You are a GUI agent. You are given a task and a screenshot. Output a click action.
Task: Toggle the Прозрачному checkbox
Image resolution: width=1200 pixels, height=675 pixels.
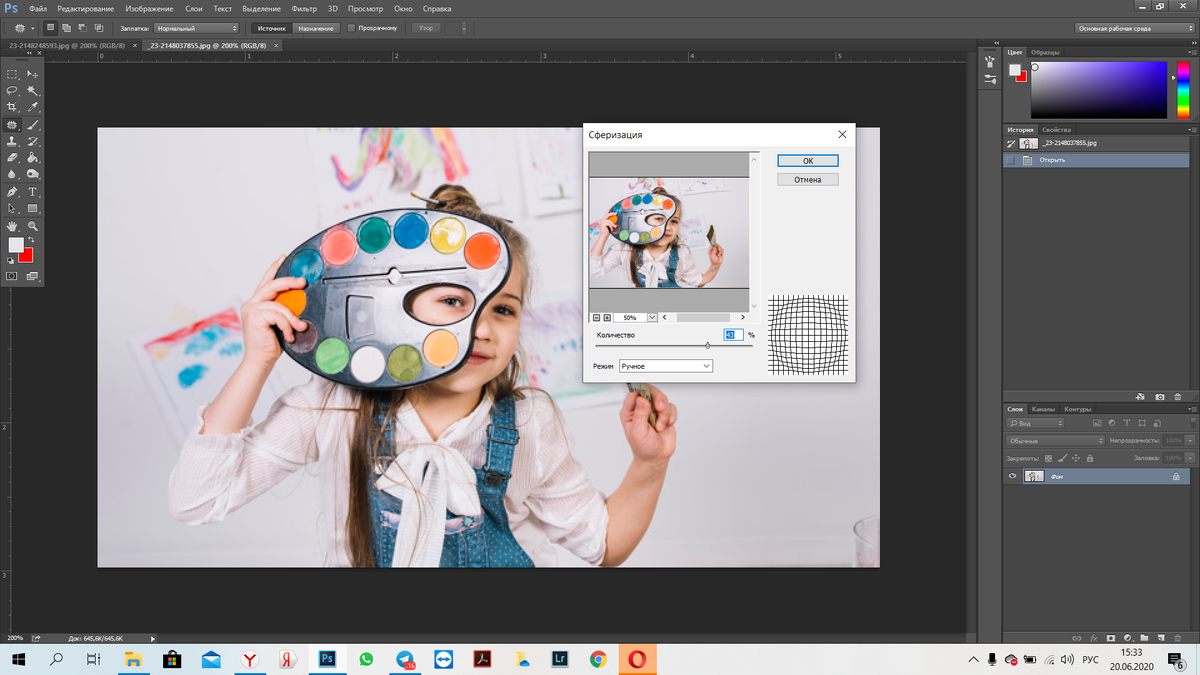351,28
